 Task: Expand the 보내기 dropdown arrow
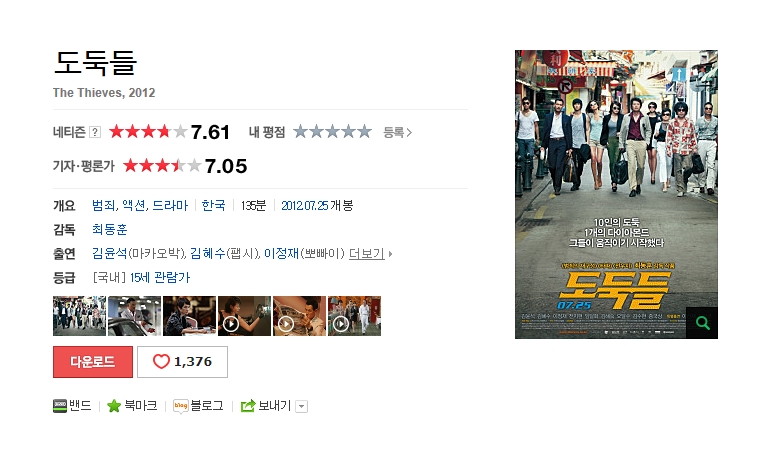tap(301, 406)
